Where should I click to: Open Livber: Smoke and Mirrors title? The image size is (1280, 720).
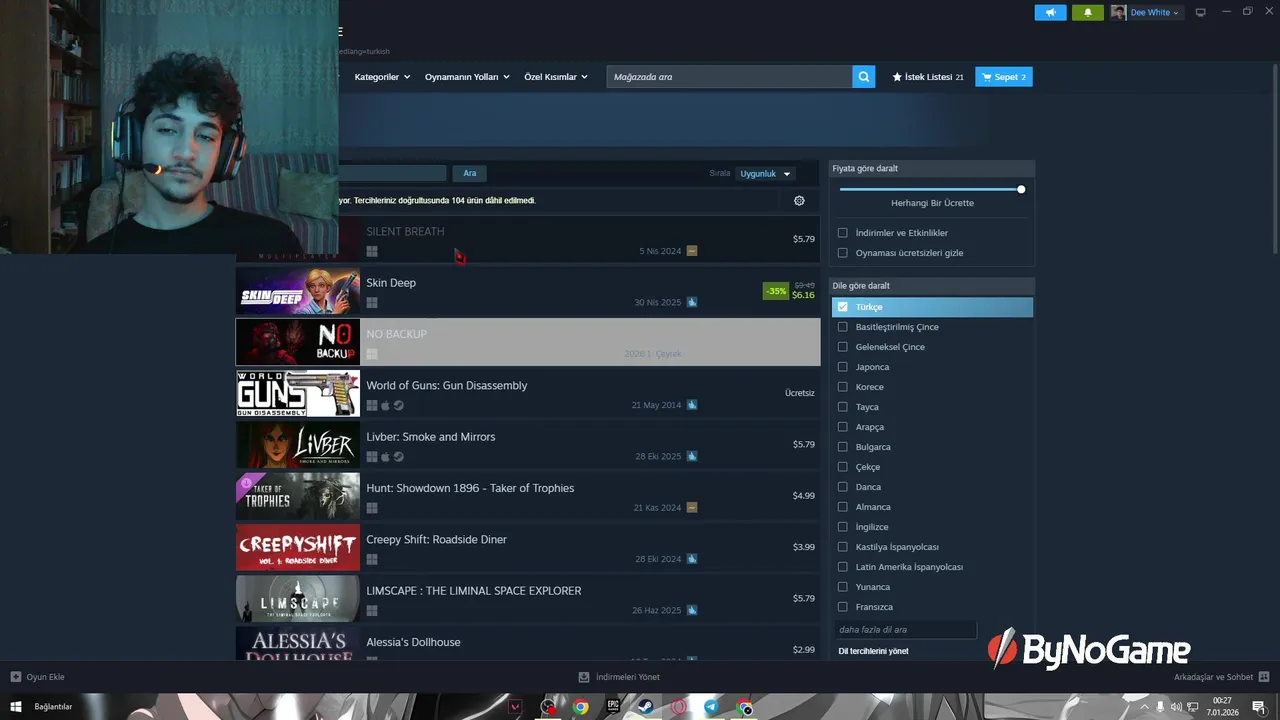(431, 437)
